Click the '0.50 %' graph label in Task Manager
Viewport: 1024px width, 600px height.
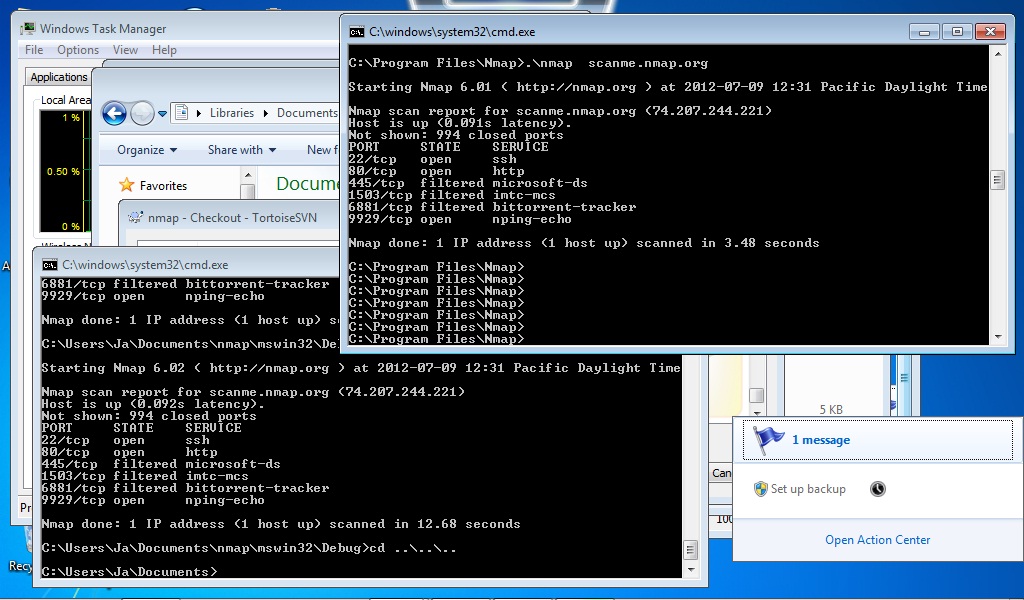(x=63, y=172)
